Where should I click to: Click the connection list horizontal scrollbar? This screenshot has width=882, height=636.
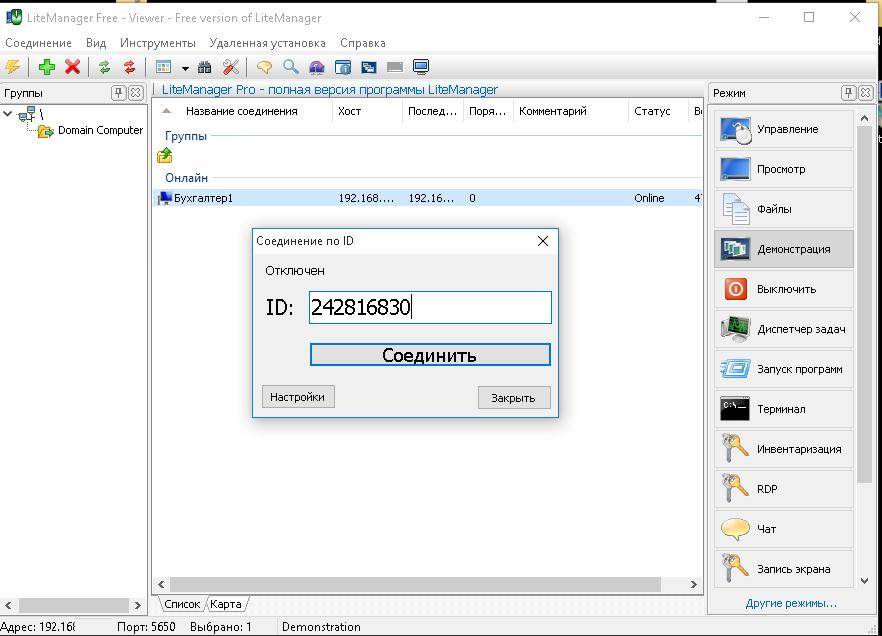415,584
